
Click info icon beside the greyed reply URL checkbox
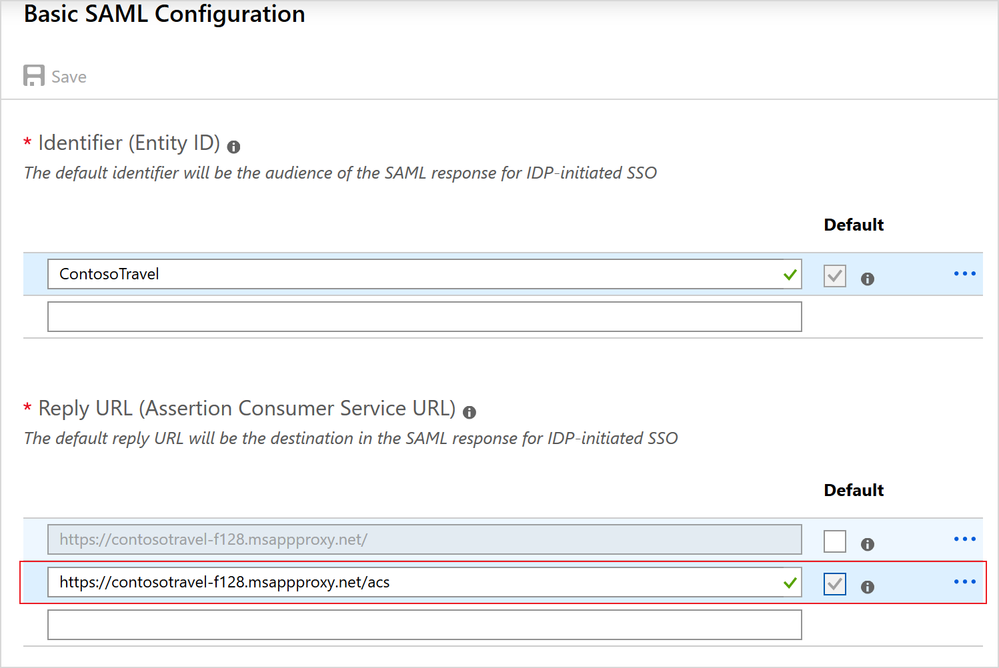(867, 544)
